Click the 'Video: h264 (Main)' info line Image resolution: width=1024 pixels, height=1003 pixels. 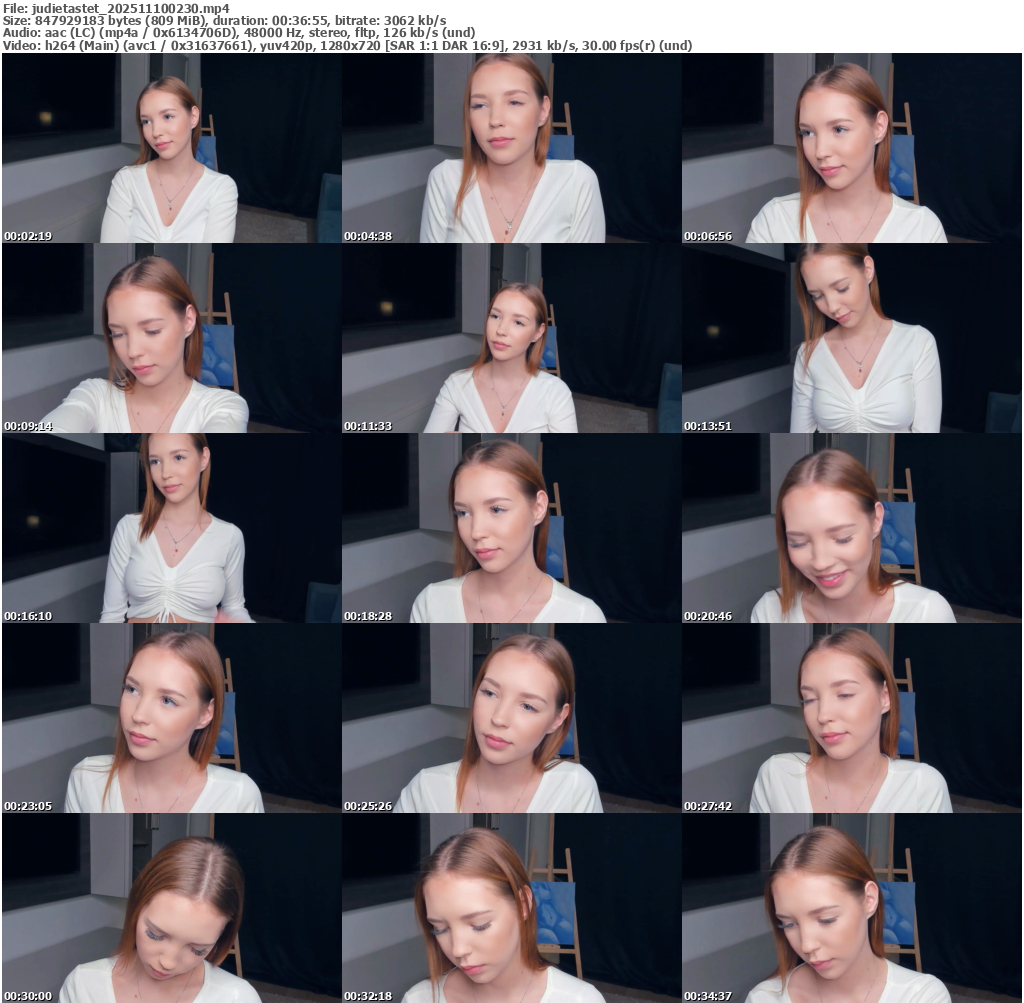pos(347,45)
